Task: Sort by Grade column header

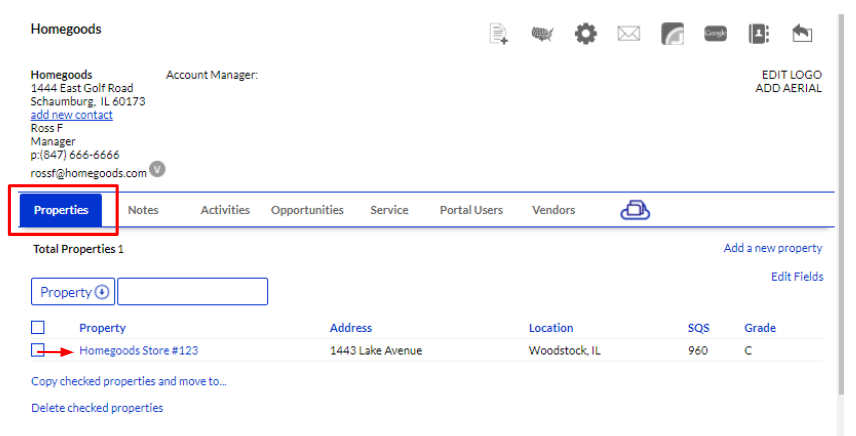Action: click(760, 328)
